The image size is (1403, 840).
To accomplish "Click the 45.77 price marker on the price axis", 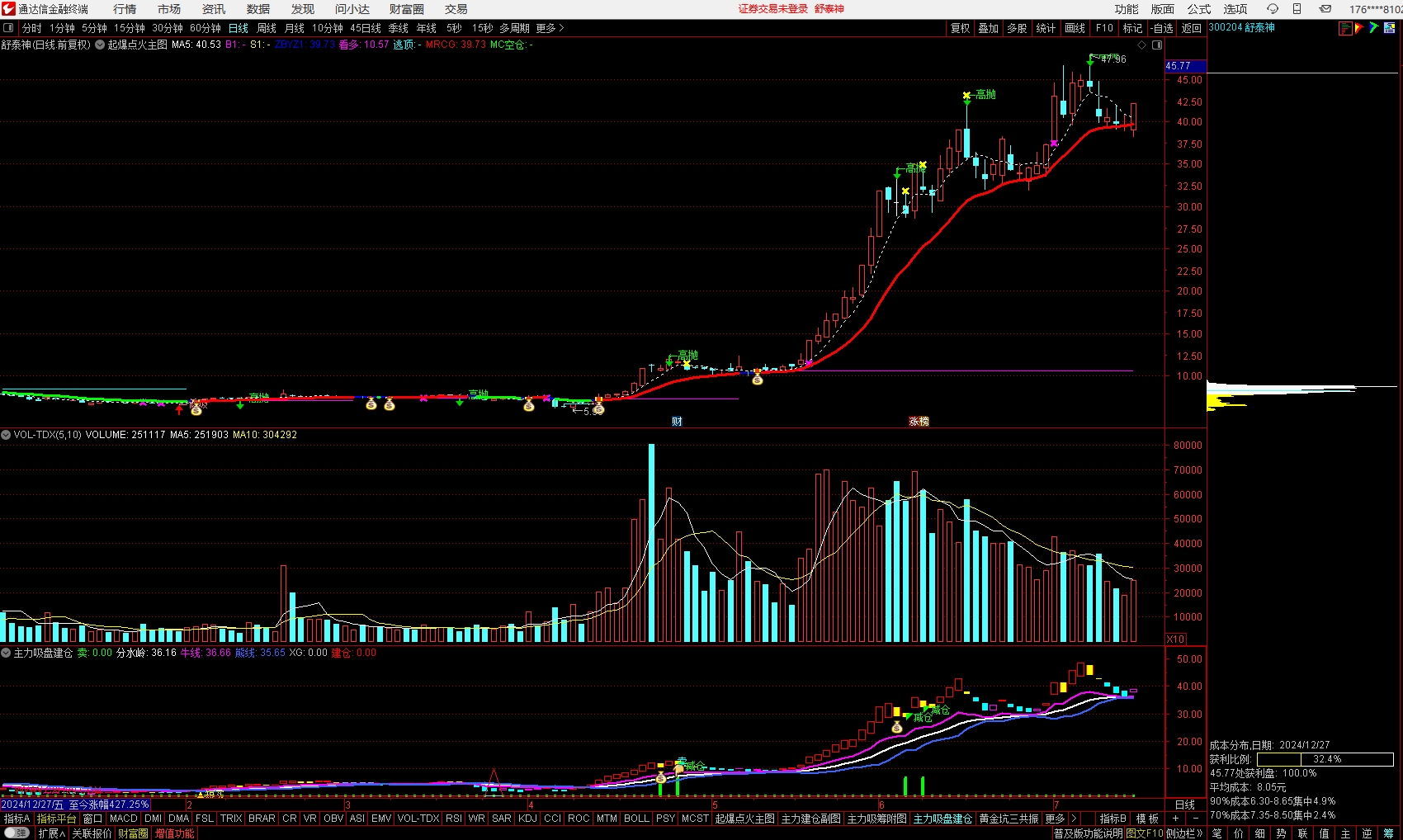I will (x=1185, y=66).
